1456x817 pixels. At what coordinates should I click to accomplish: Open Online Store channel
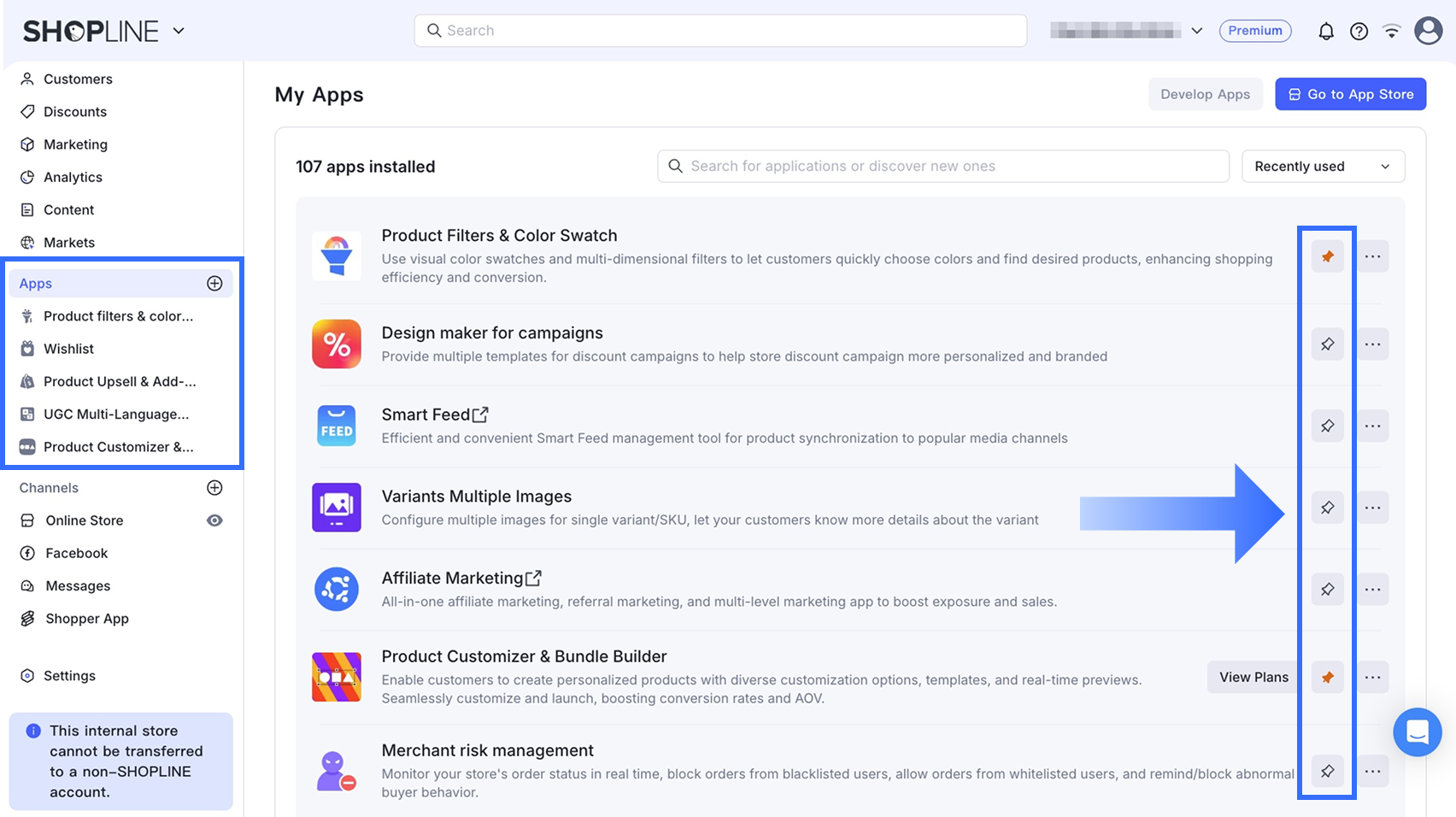(84, 520)
